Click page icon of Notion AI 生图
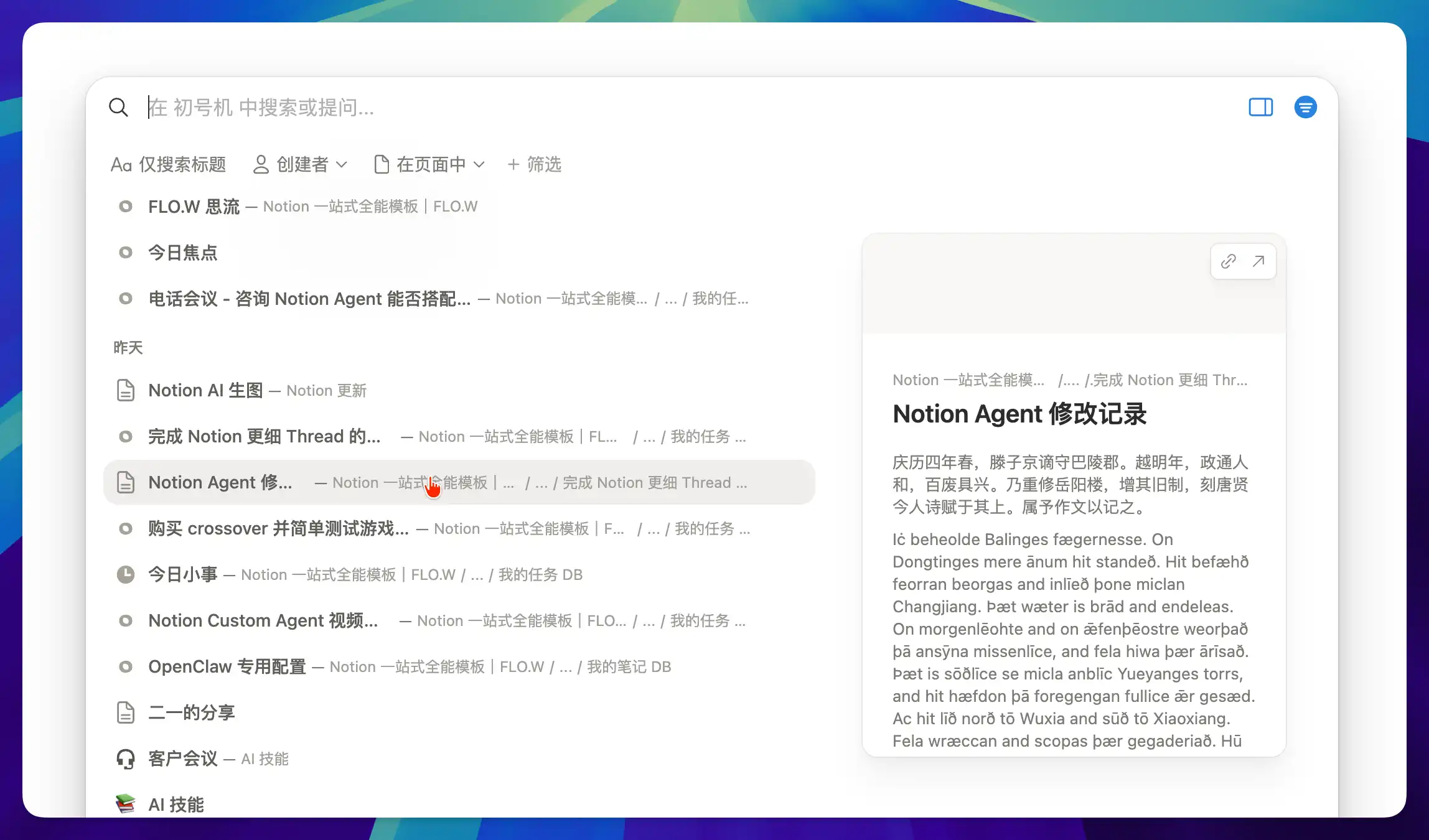Screen dimensions: 1429x840 point(126,391)
